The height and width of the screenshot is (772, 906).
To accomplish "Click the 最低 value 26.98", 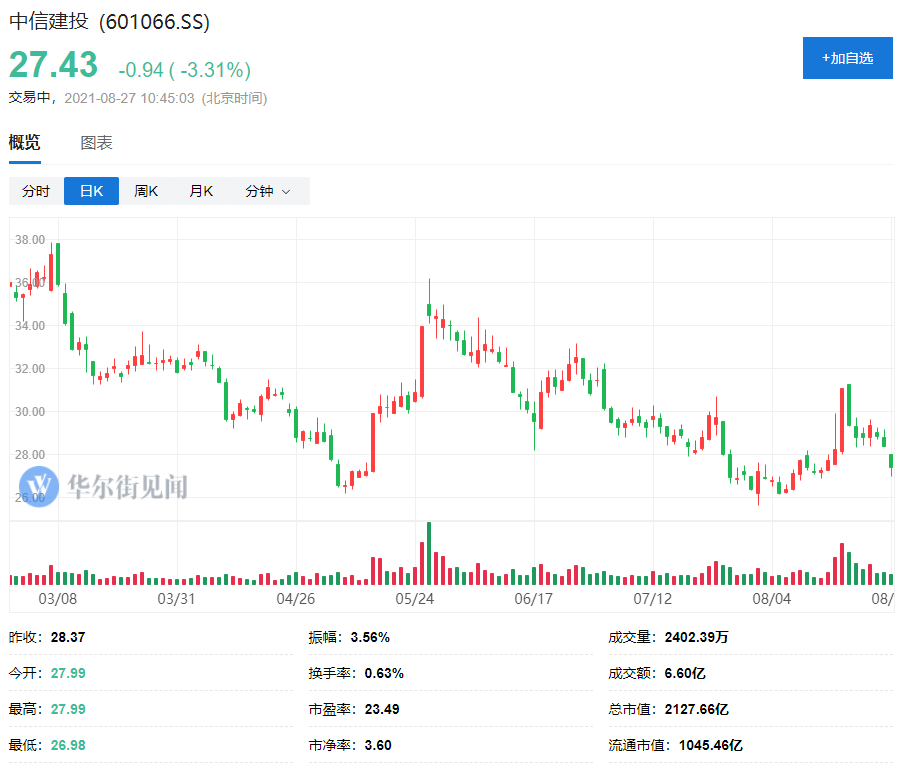I will tap(68, 745).
